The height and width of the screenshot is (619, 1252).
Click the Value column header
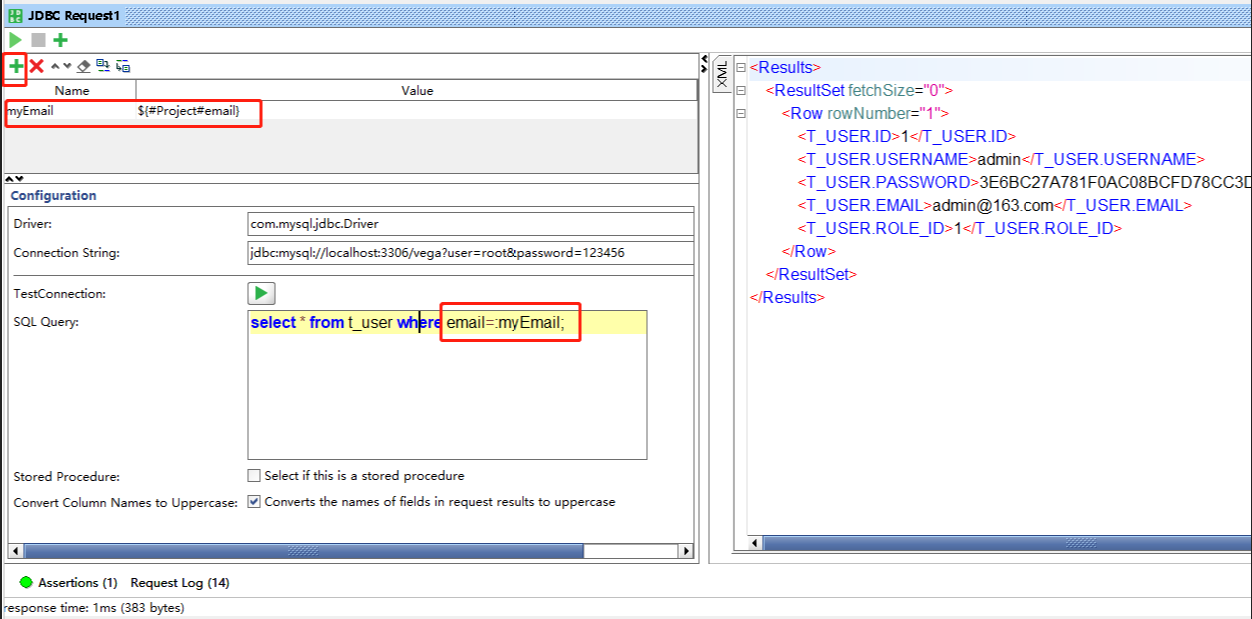417,90
